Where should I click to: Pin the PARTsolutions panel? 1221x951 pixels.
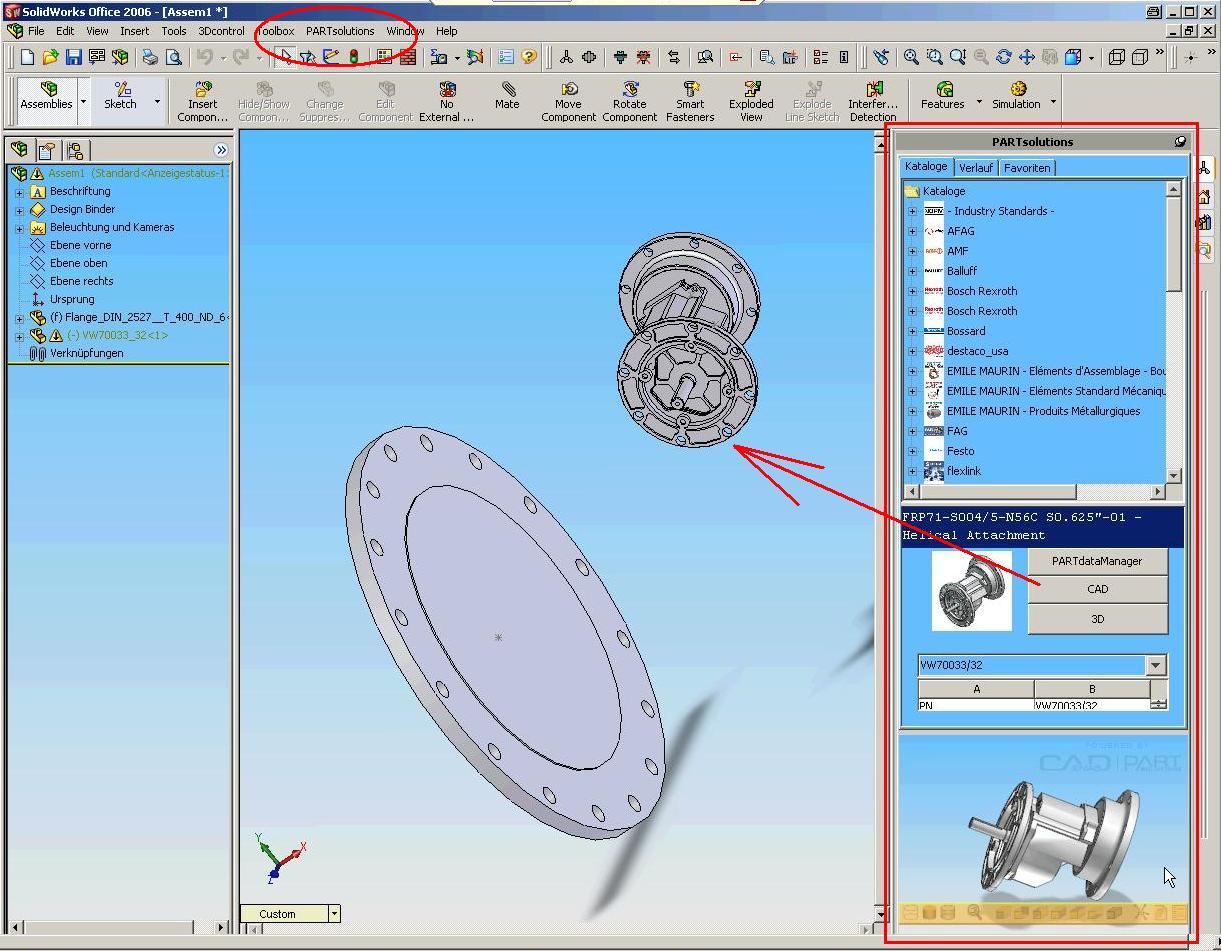tap(1180, 142)
